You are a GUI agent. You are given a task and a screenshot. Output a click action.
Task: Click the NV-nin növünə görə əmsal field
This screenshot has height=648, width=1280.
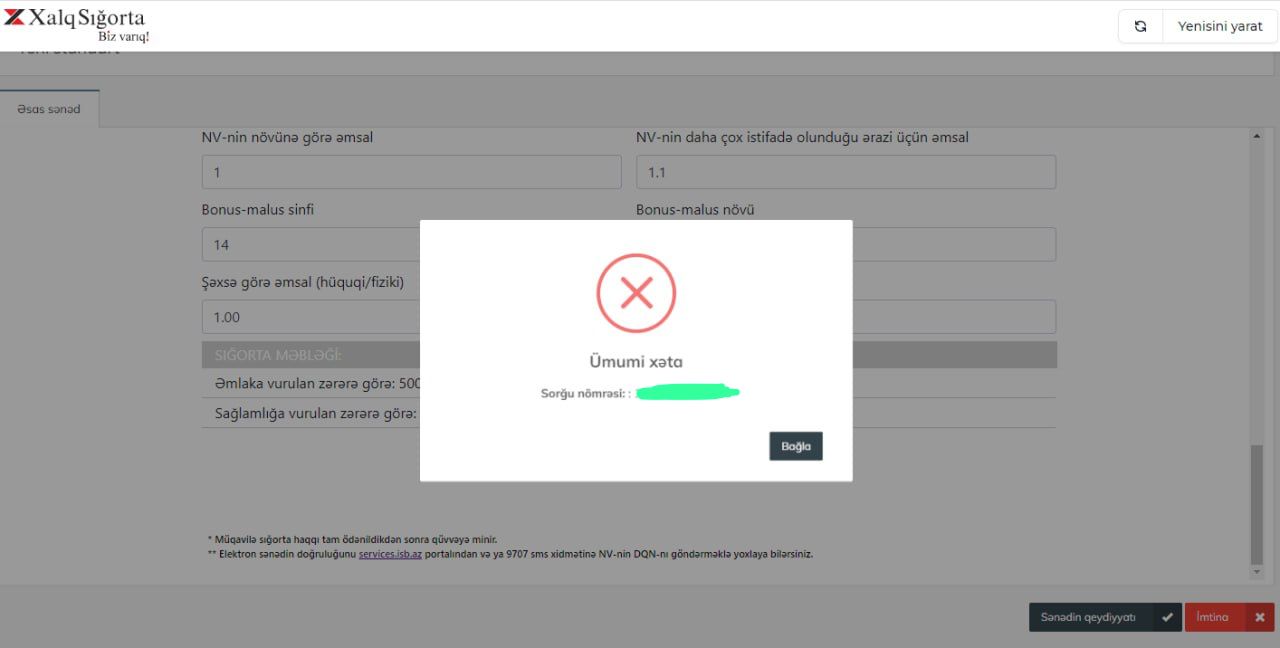tap(411, 172)
